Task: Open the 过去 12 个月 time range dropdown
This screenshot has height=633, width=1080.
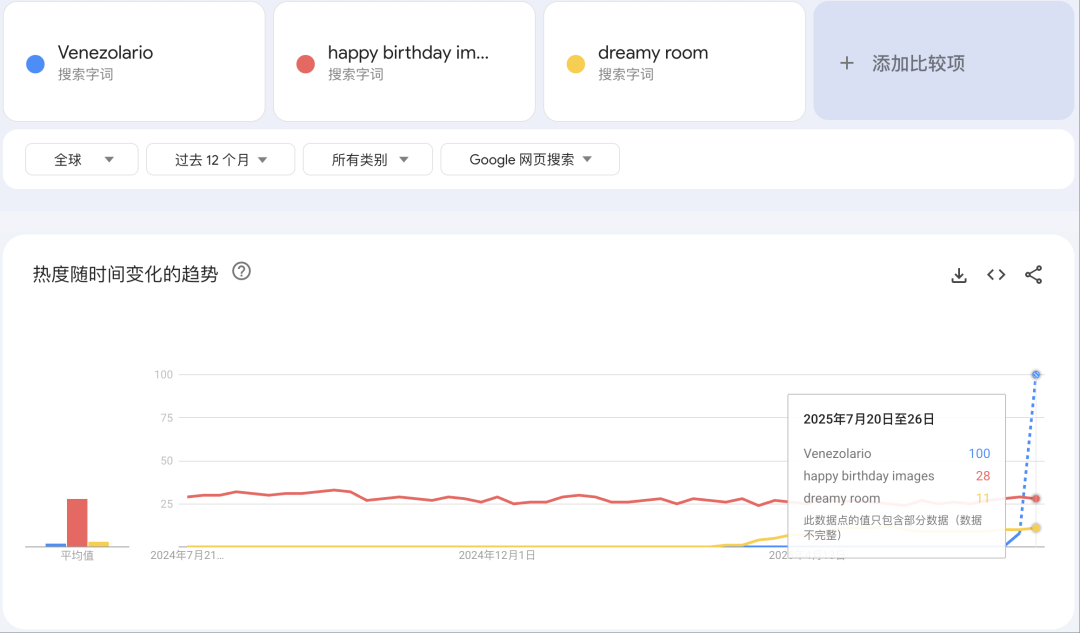Action: click(220, 159)
